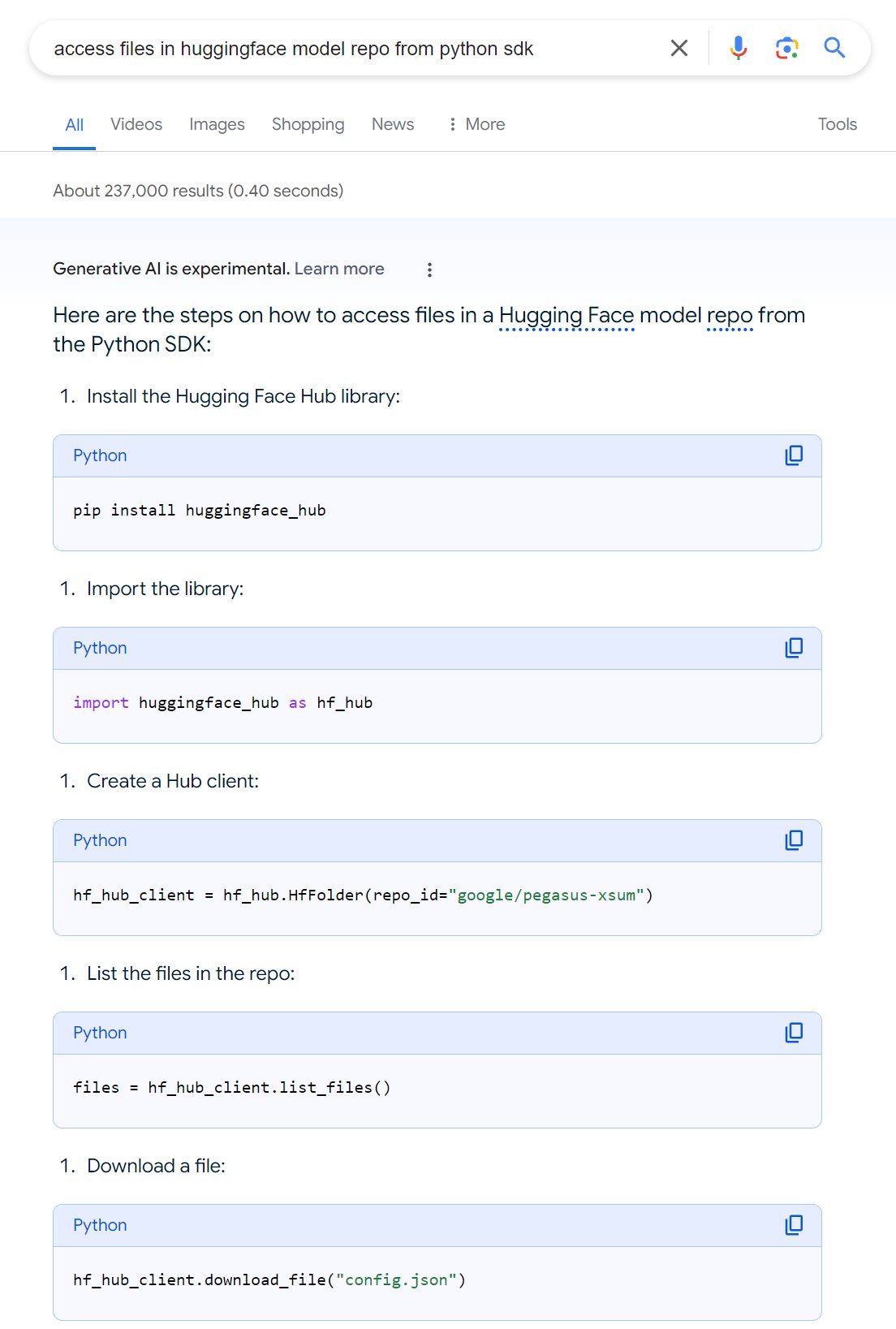The height and width of the screenshot is (1329, 896).
Task: Click the "config.json" string in code
Action: point(396,1279)
